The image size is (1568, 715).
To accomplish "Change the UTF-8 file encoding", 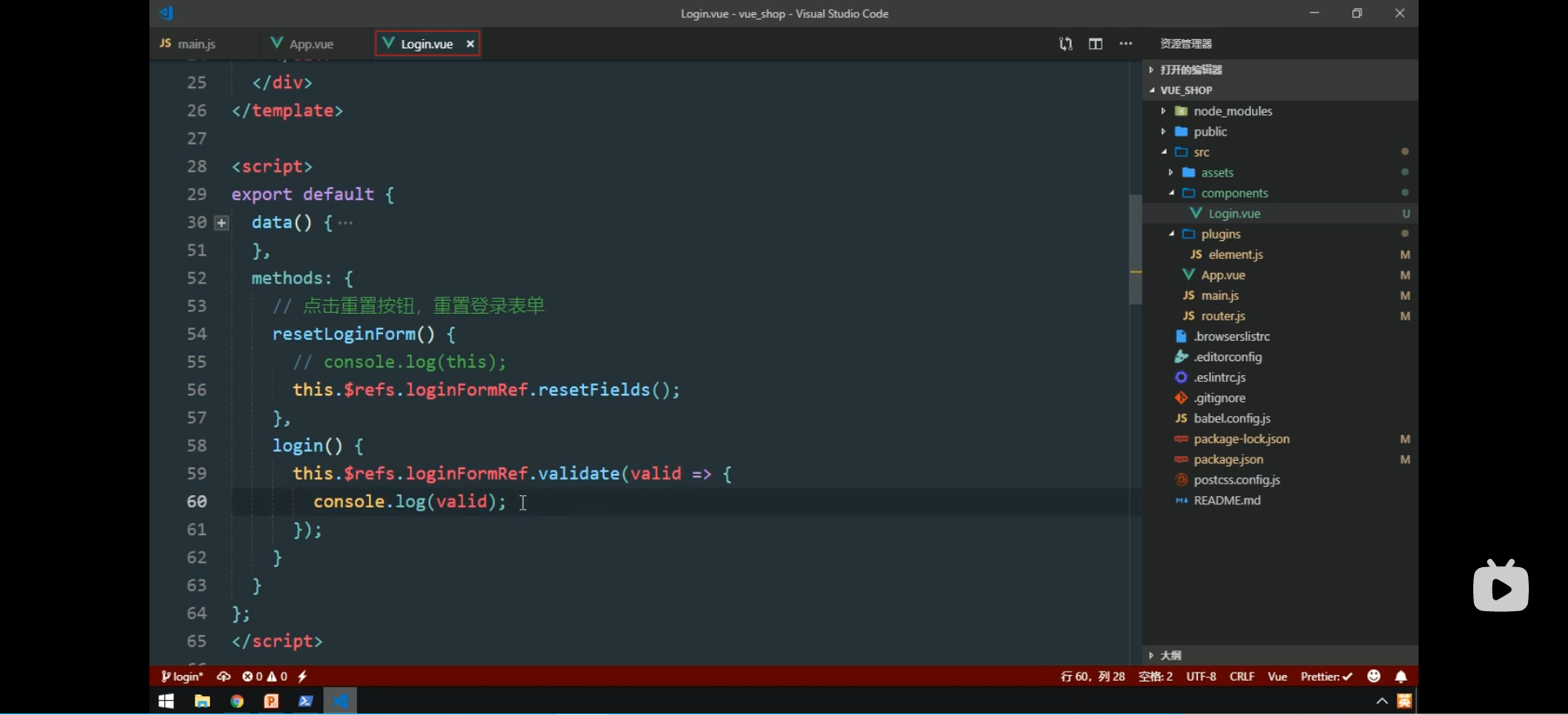I will click(1201, 677).
